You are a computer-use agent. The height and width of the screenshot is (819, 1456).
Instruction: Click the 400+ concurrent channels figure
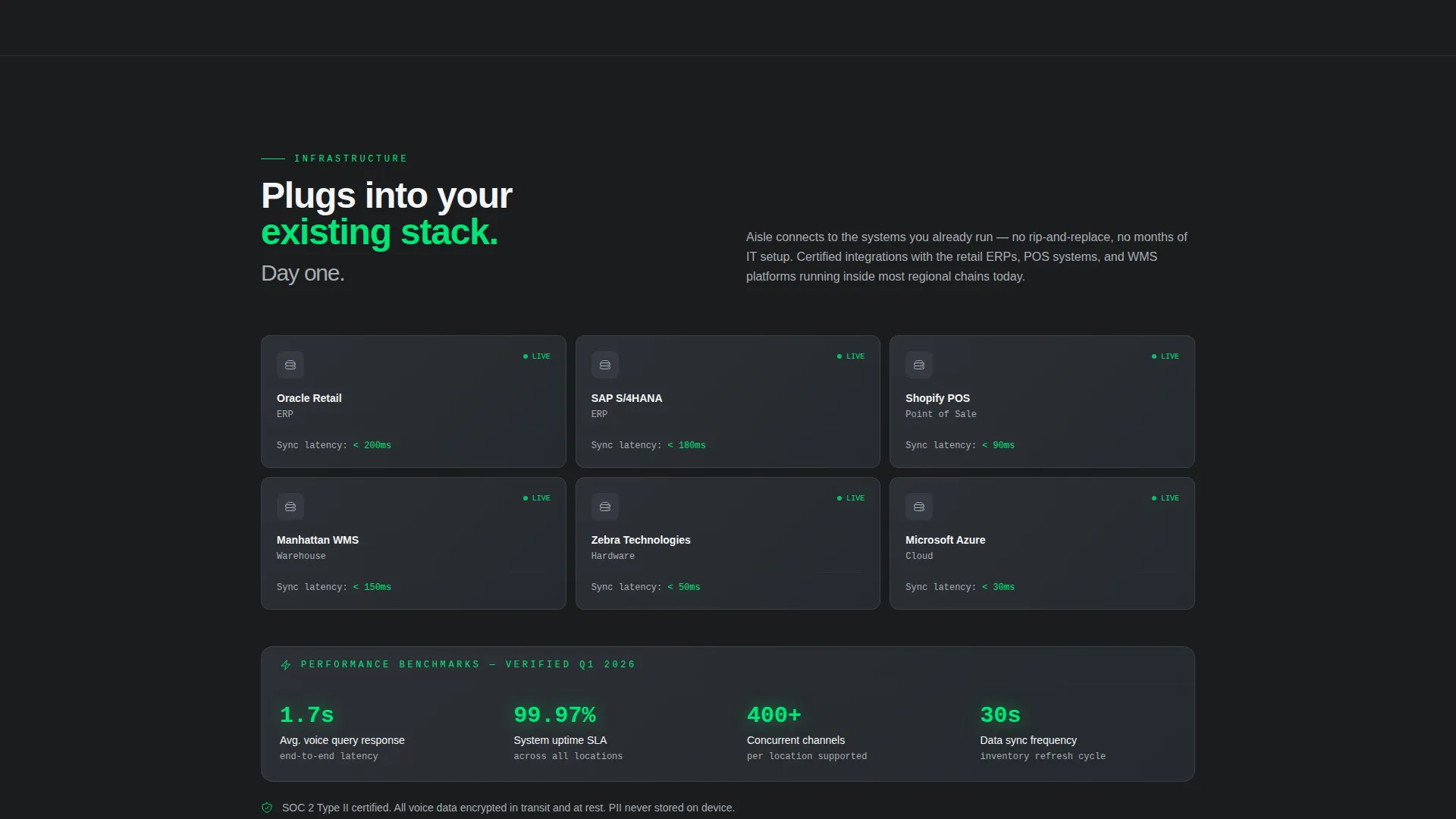tap(774, 715)
